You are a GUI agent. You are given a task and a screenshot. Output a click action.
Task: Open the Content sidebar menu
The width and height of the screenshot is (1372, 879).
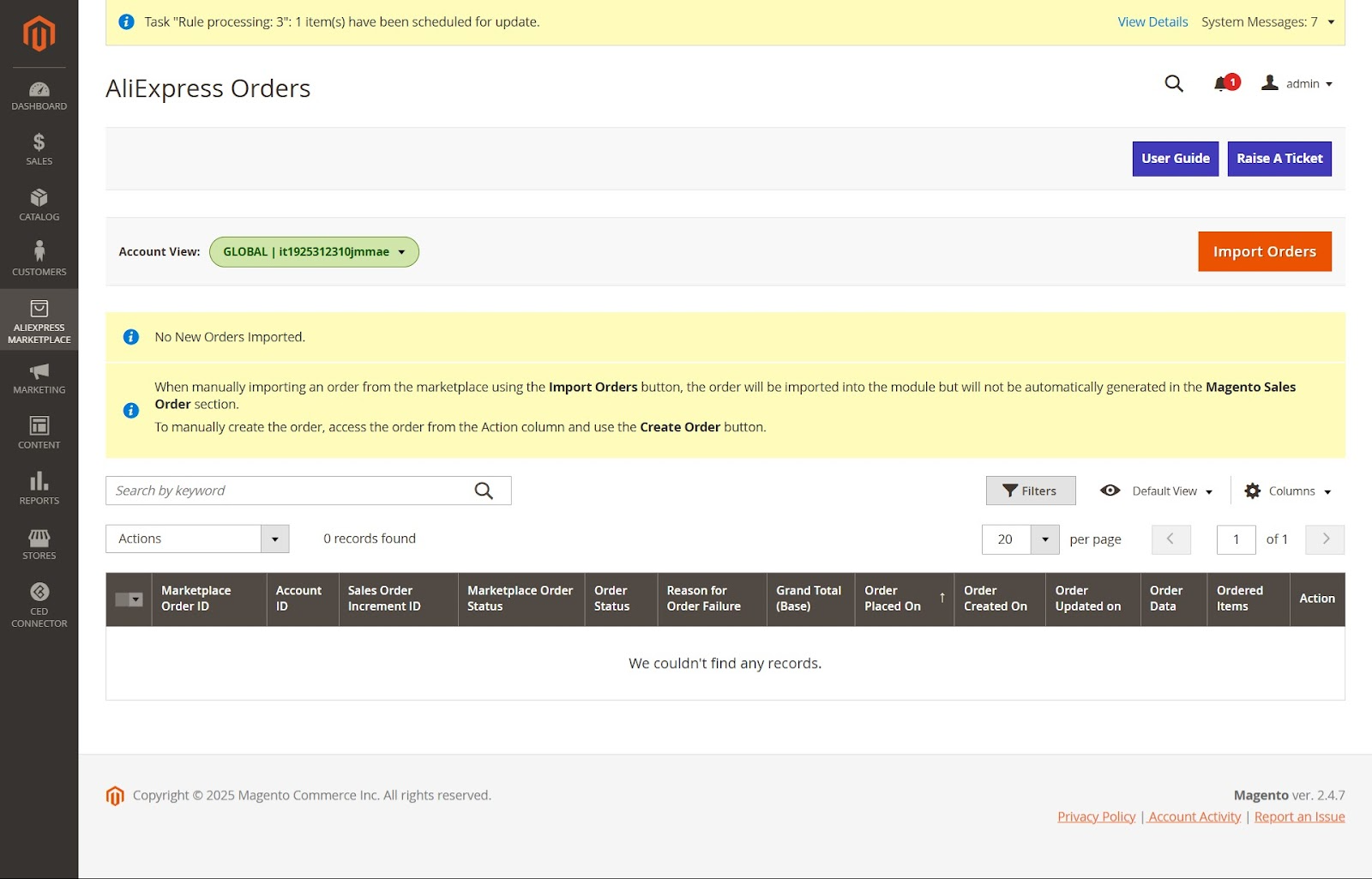coord(39,433)
